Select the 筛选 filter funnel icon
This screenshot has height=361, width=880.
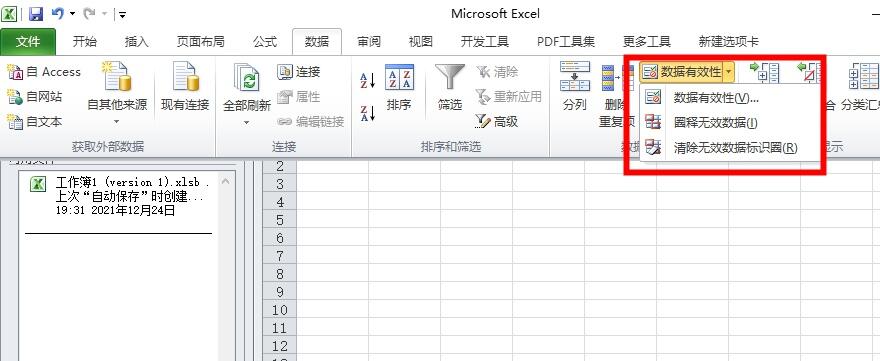tap(450, 76)
